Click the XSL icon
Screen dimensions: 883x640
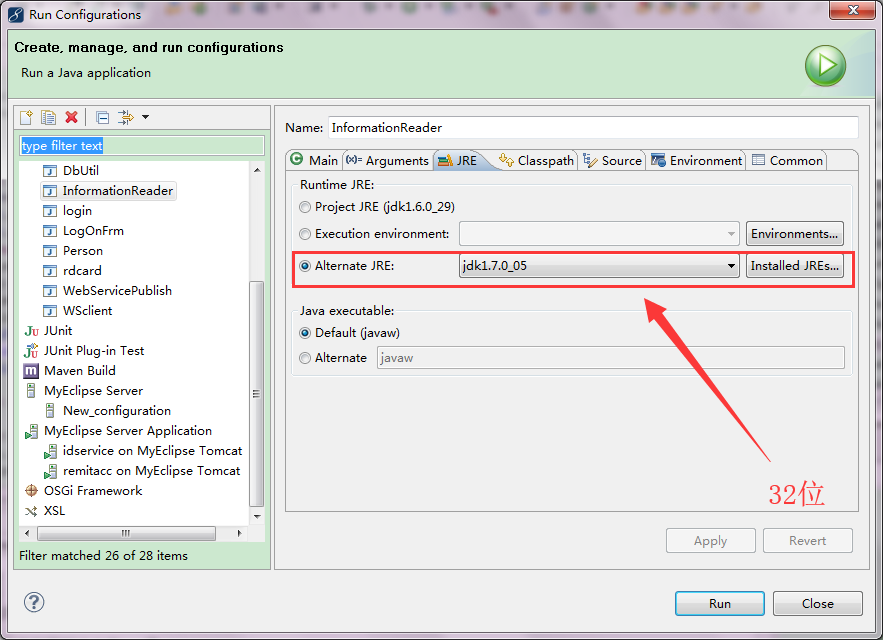31,512
